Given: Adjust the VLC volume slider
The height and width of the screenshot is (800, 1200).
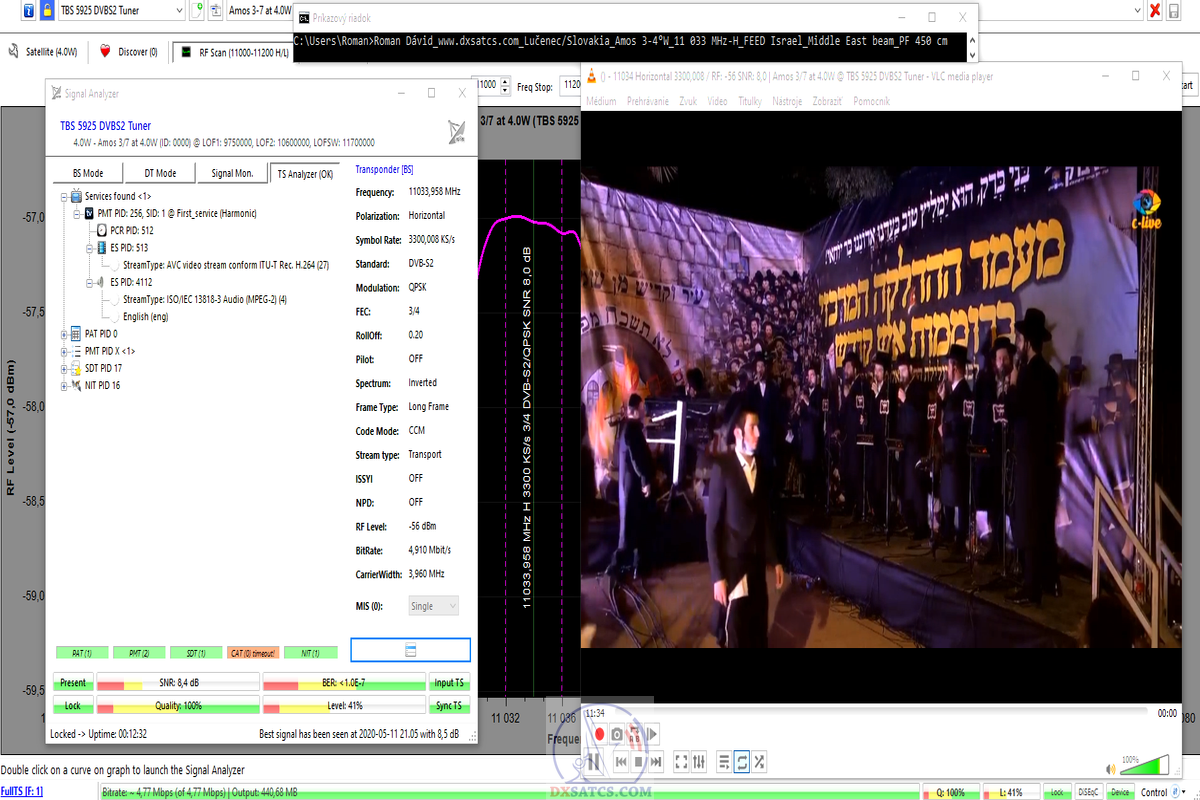Looking at the screenshot, I should point(1143,766).
